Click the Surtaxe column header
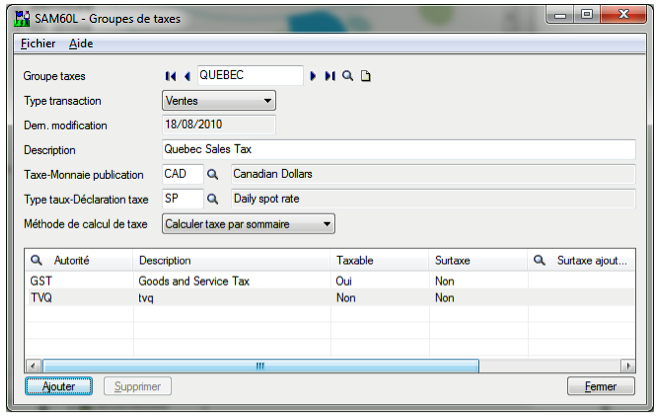This screenshot has height=419, width=659. [x=478, y=261]
